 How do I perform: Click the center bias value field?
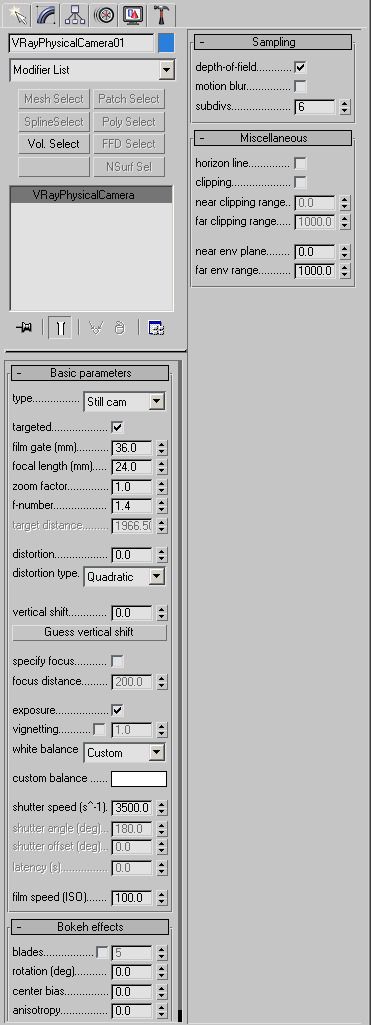point(132,992)
